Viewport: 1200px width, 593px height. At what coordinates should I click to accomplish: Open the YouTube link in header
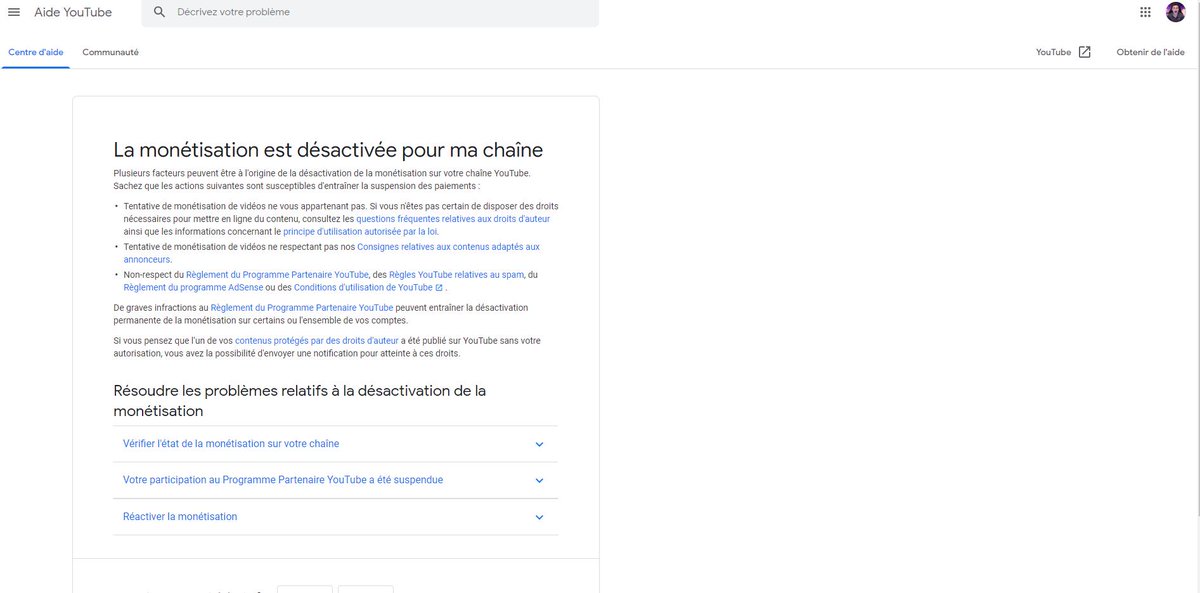point(1053,52)
